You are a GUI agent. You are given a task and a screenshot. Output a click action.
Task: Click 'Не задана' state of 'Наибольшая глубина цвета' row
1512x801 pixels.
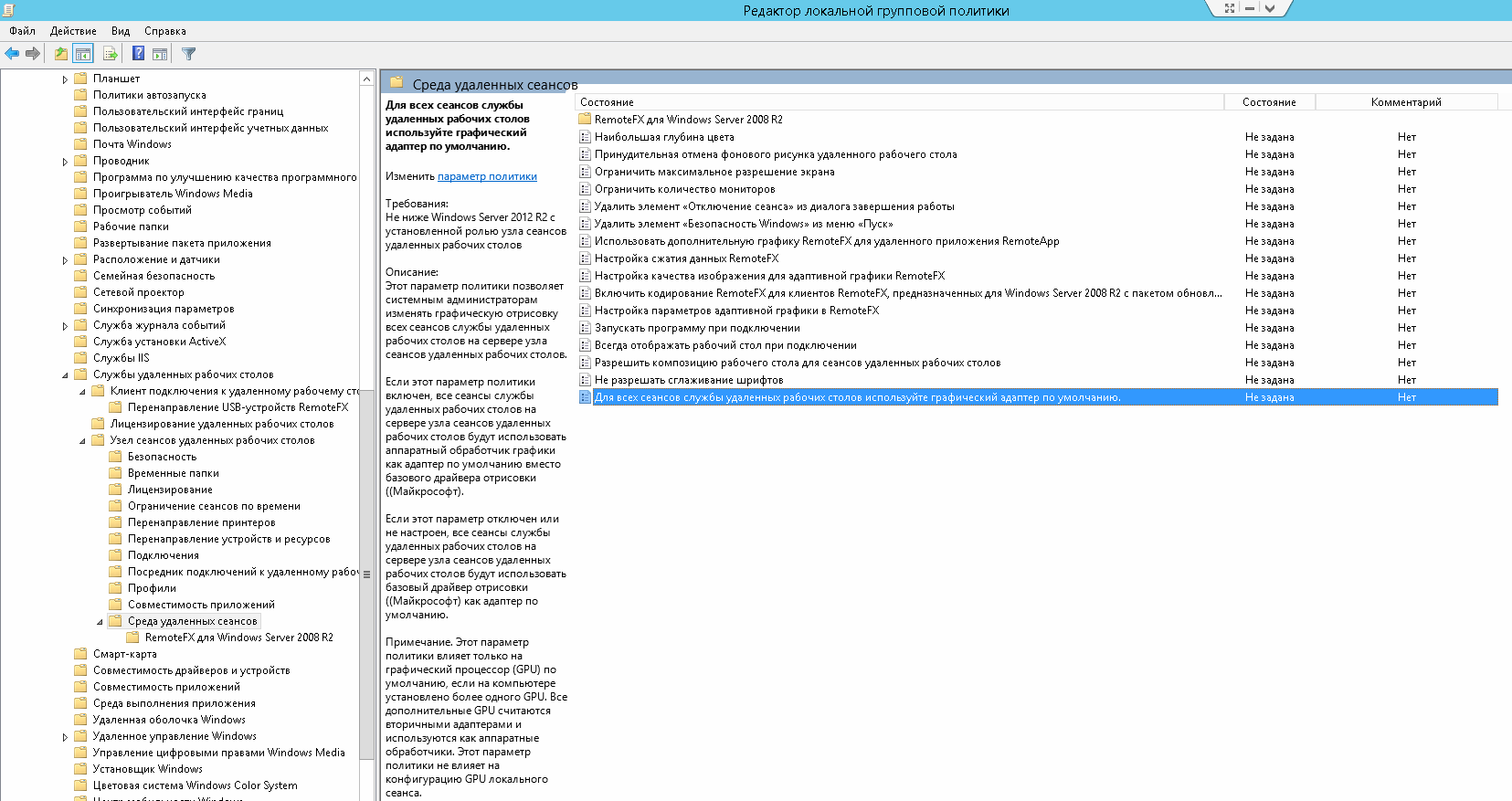point(1269,137)
